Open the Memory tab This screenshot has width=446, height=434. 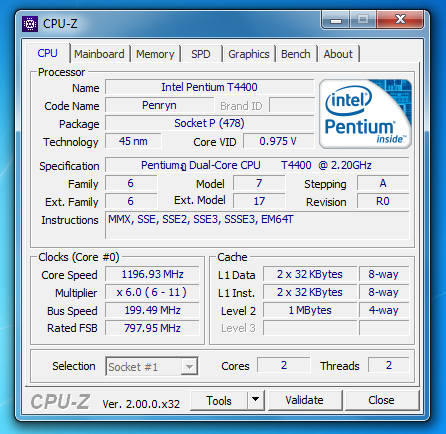155,54
